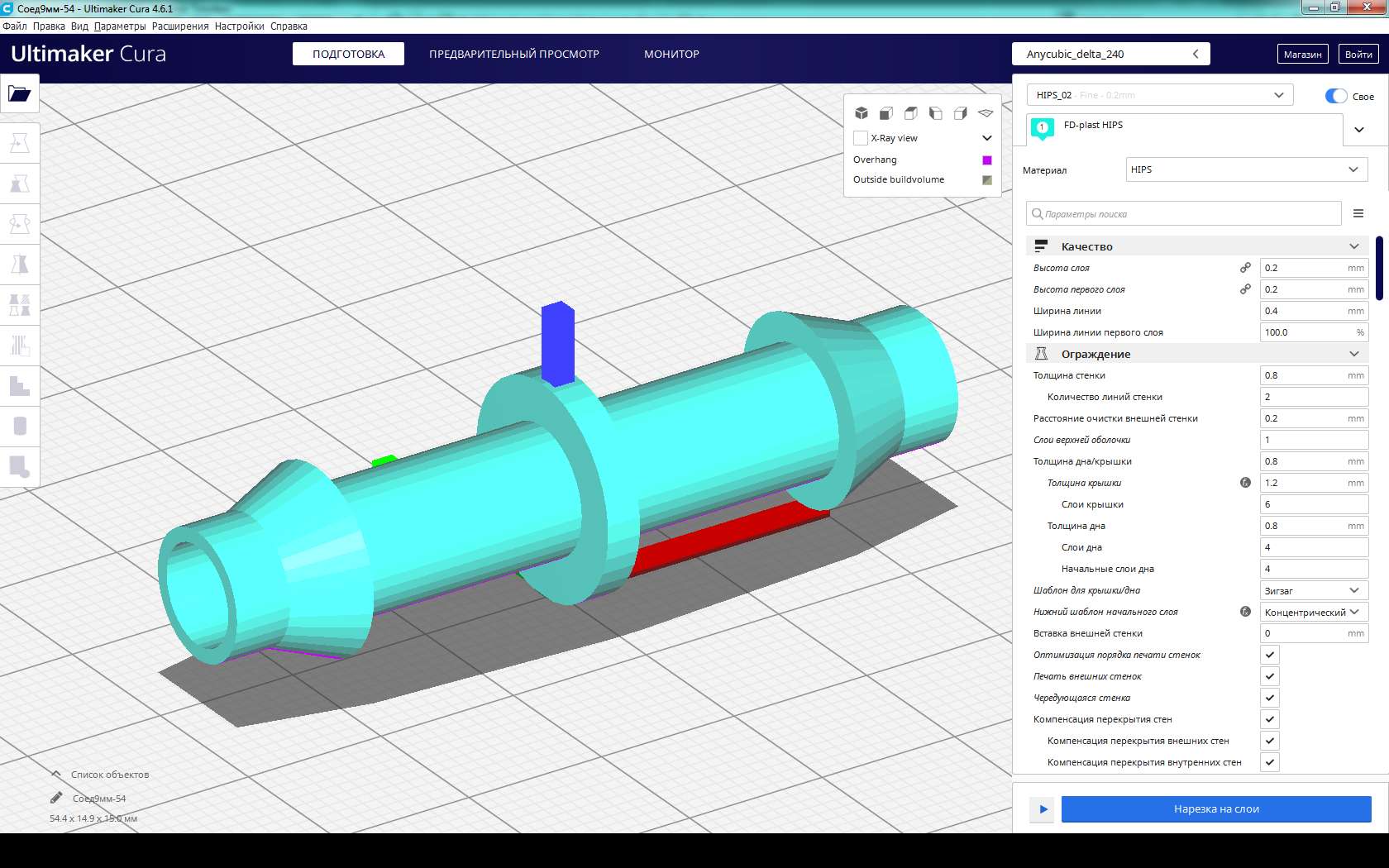Switch to ПРЕДВАРИТЕЛЬНЫЙ ПРОСМОТР tab
This screenshot has height=868, width=1389.
(x=513, y=54)
